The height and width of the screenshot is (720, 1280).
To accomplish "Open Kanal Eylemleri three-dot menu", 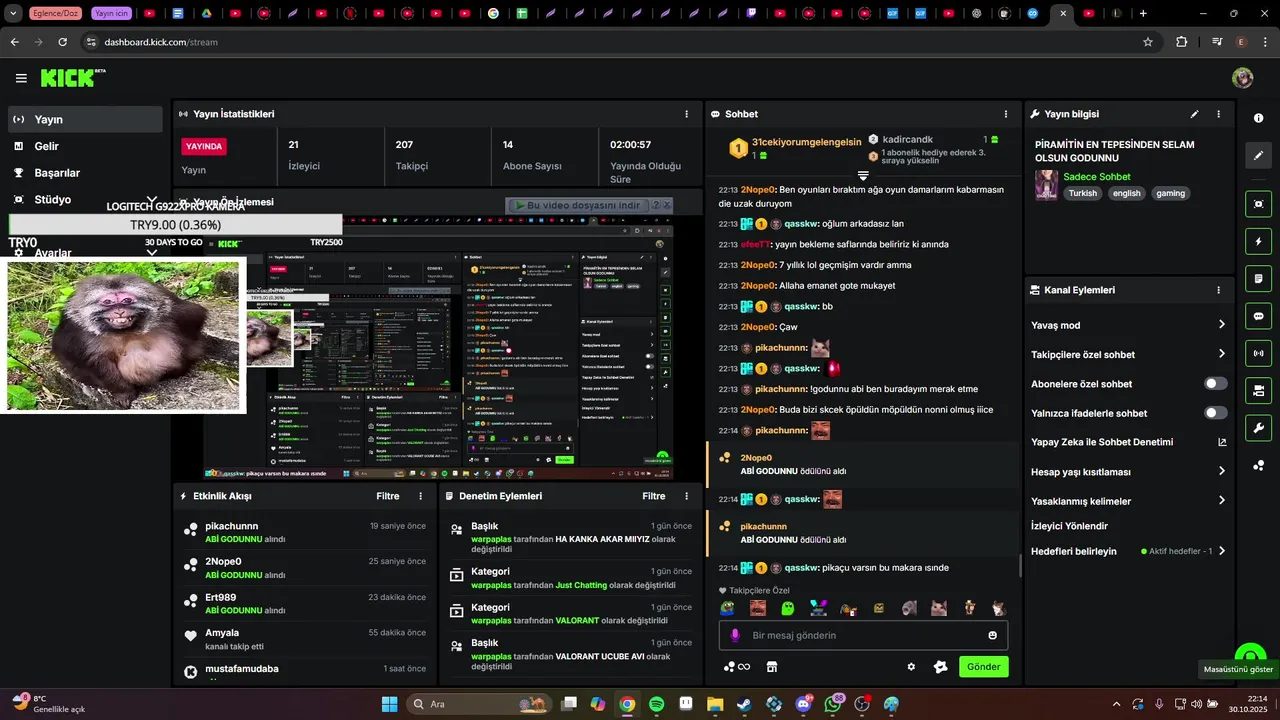I will (x=1218, y=290).
